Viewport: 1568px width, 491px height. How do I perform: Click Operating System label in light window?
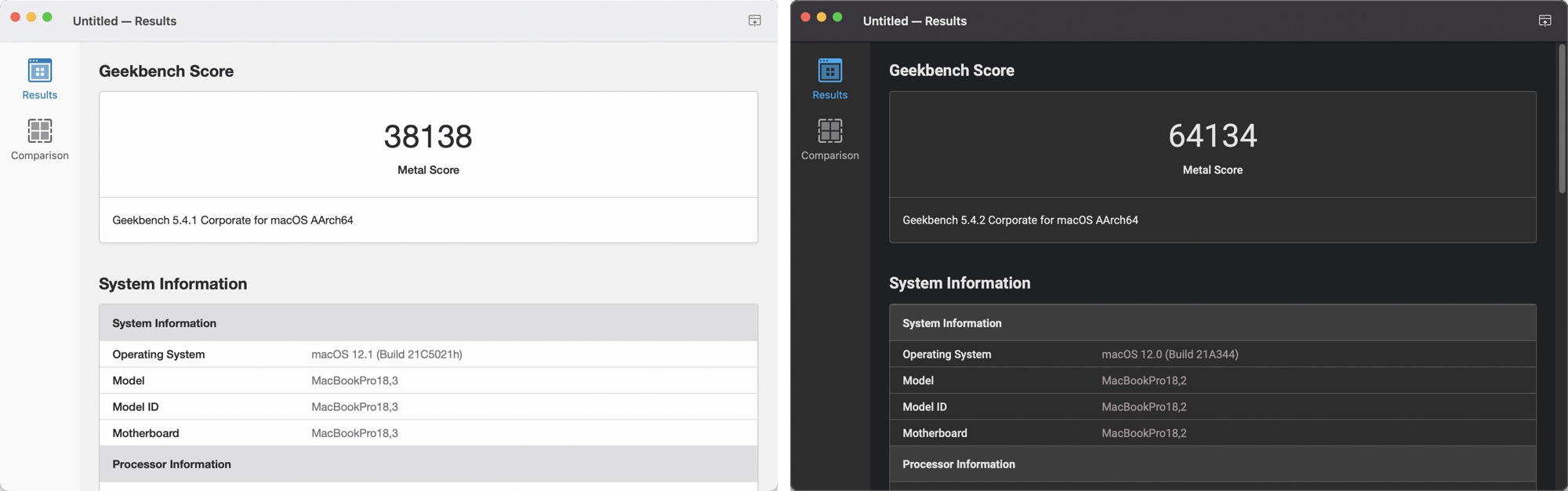(x=158, y=355)
